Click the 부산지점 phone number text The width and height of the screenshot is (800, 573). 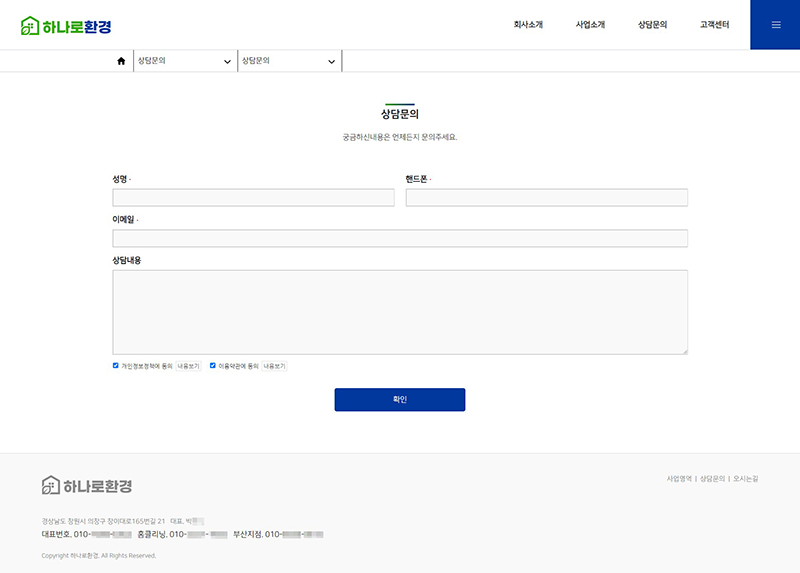[x=278, y=534]
